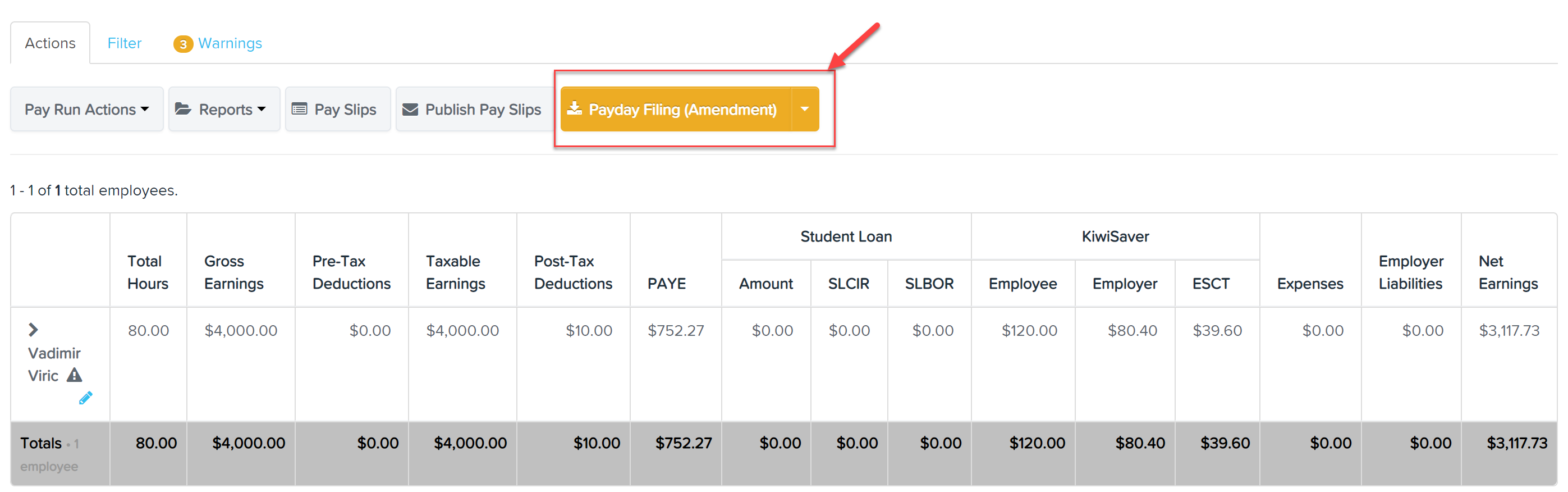Click the pencil edit icon for Vadimir Viric
Screen dimensions: 1568x492
tap(86, 398)
